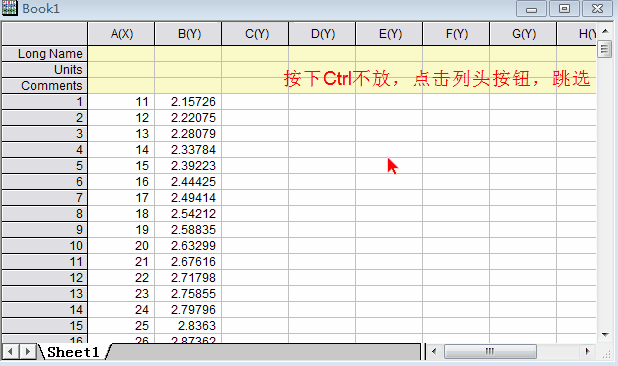Click column A cell with value 11
The image size is (618, 366).
121,102
